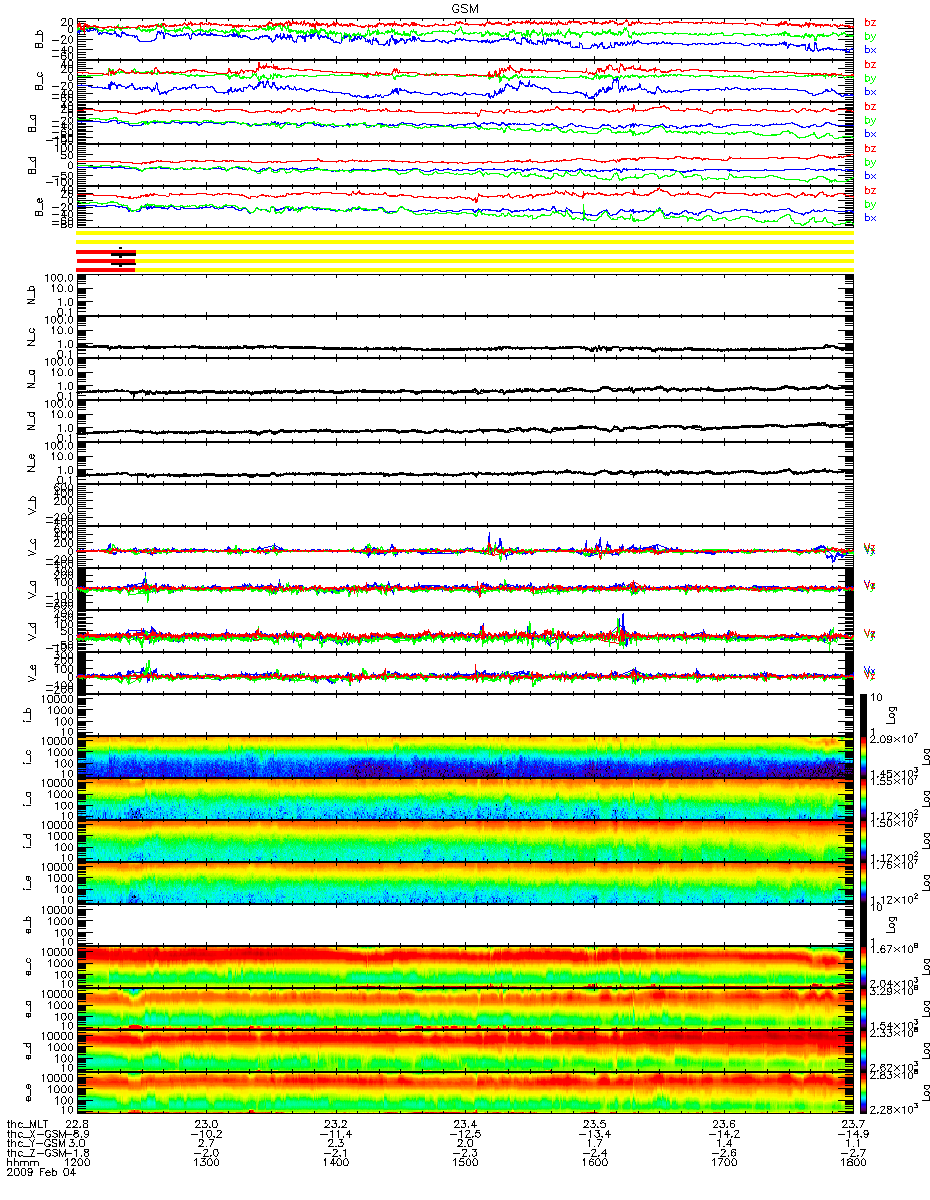Click the 1300 time tick label
The image size is (930, 1200).
[x=207, y=1163]
